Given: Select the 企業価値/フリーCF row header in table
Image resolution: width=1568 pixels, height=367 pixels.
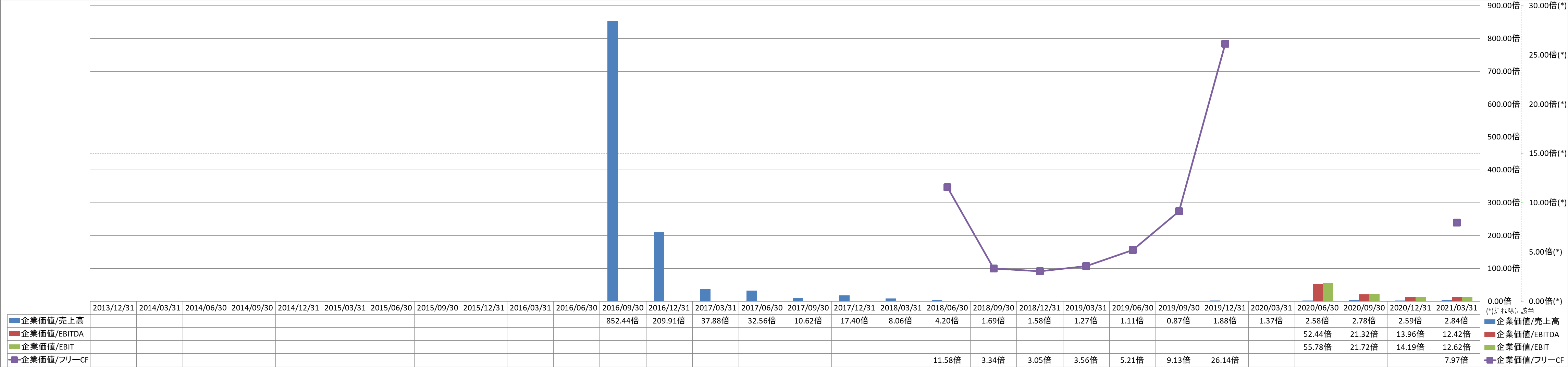Looking at the screenshot, I should click(49, 360).
